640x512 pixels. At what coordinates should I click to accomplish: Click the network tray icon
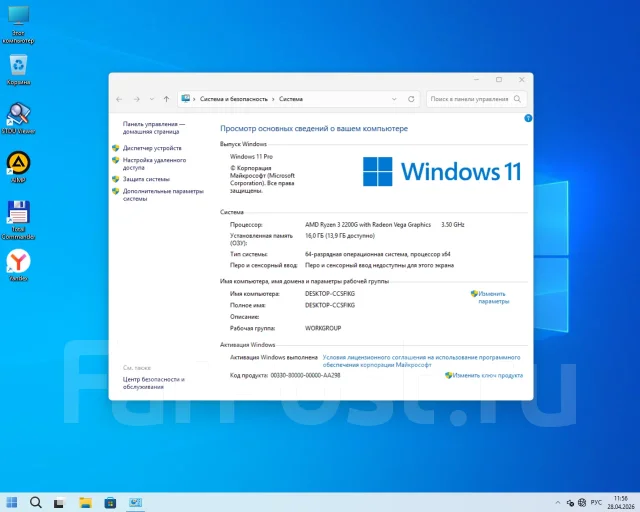[570, 503]
